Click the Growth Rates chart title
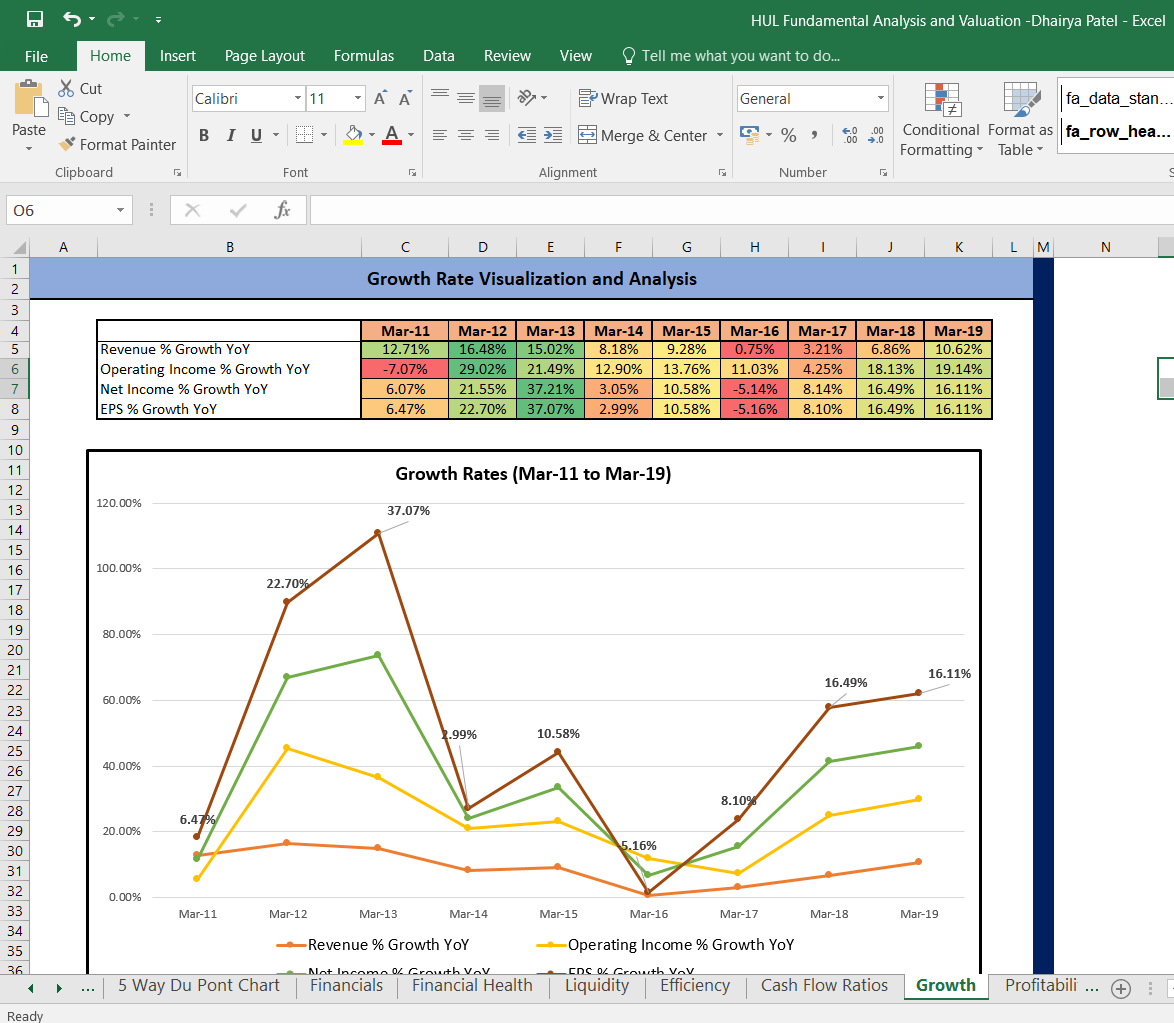The height and width of the screenshot is (1023, 1174). (x=533, y=473)
